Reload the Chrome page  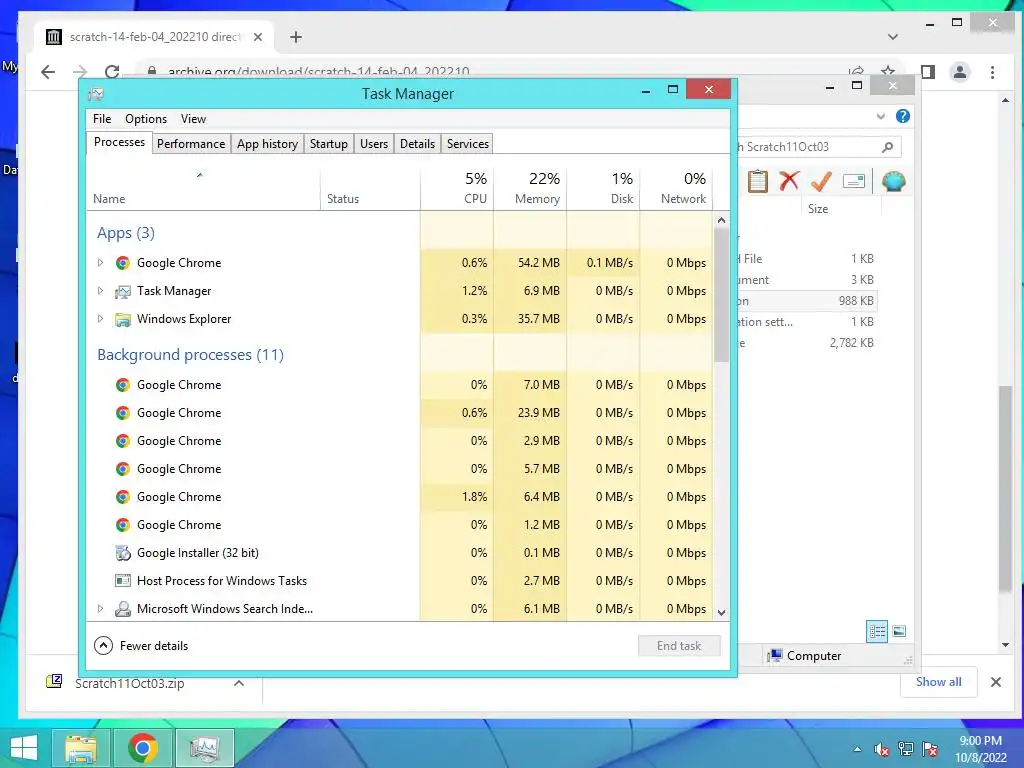click(x=112, y=72)
